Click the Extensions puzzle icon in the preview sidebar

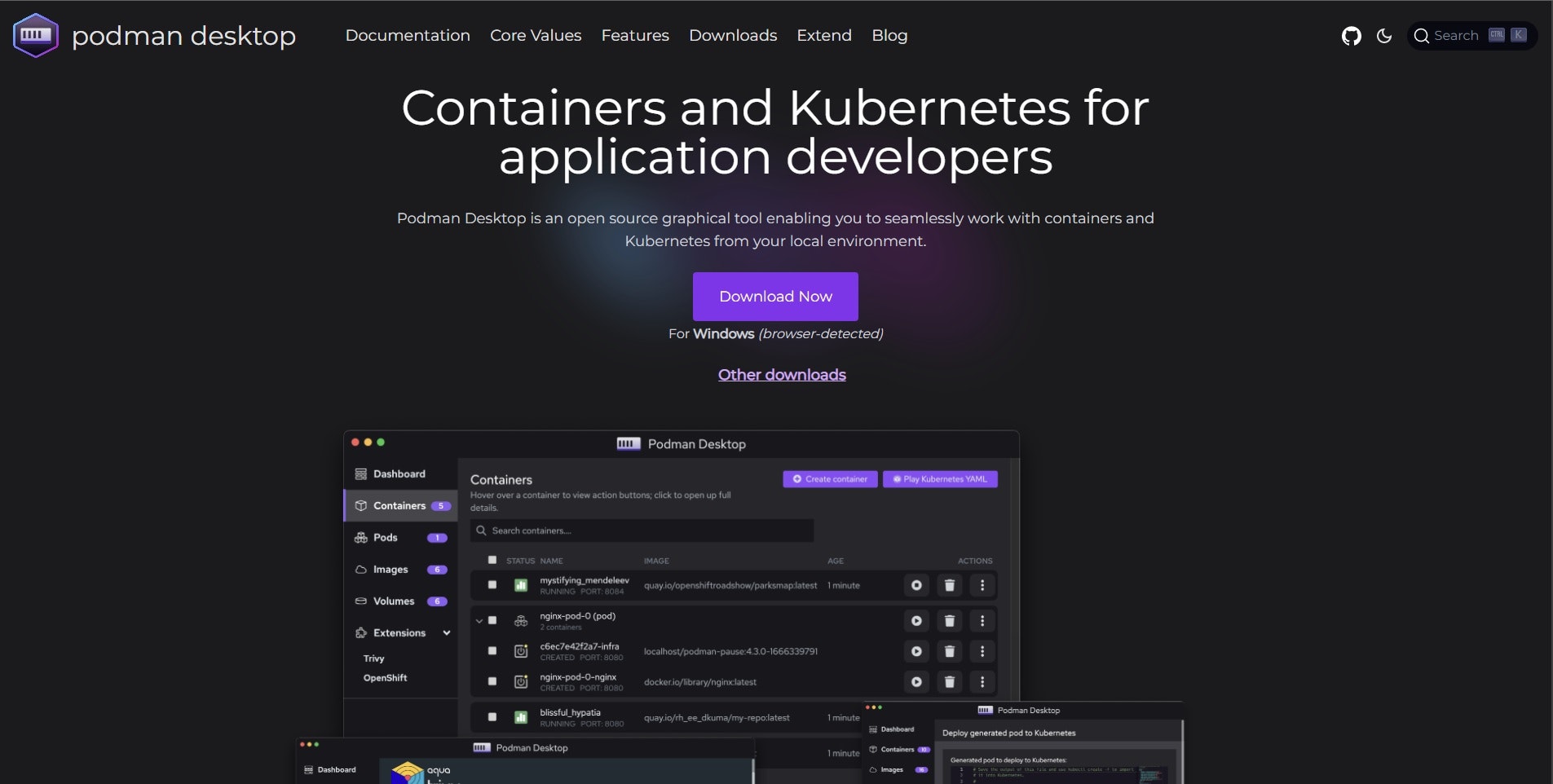coord(361,633)
